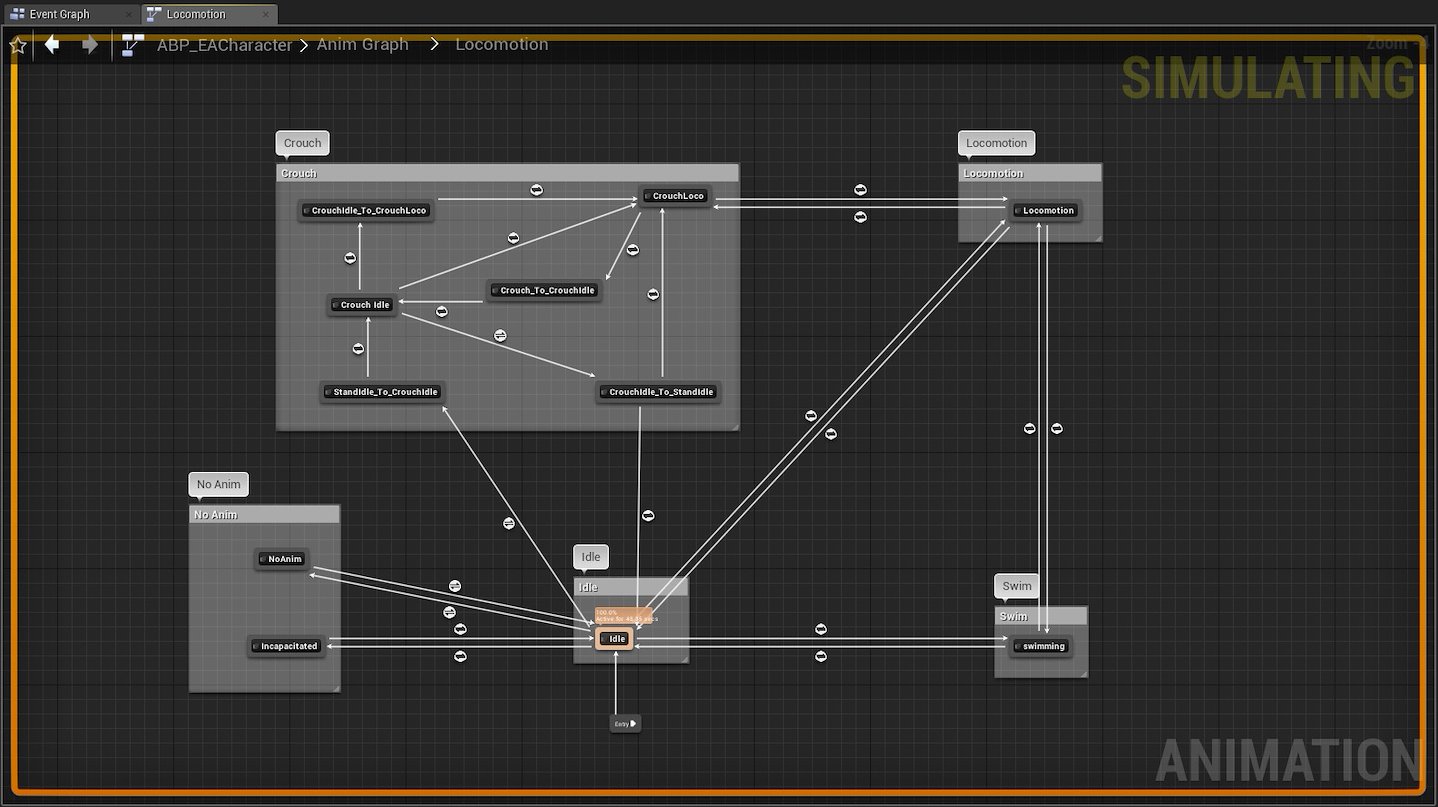Select the CrouchLoco state node

click(675, 196)
